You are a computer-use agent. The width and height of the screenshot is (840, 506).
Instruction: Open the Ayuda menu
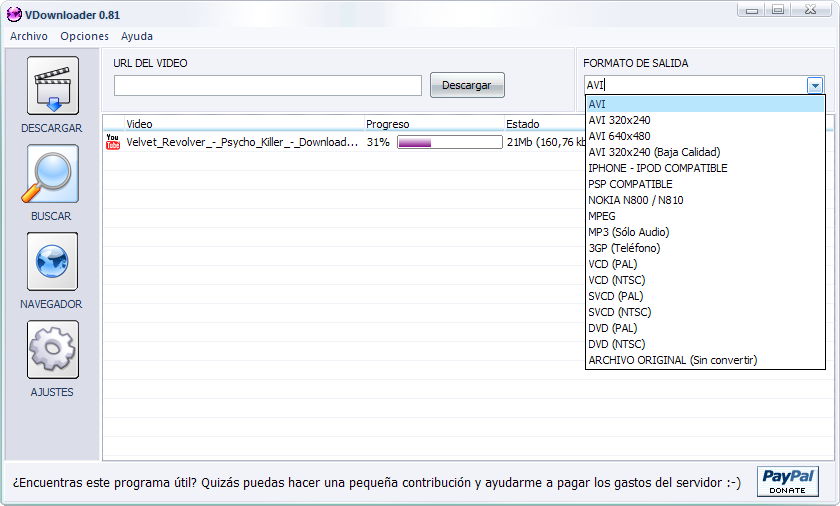point(137,36)
